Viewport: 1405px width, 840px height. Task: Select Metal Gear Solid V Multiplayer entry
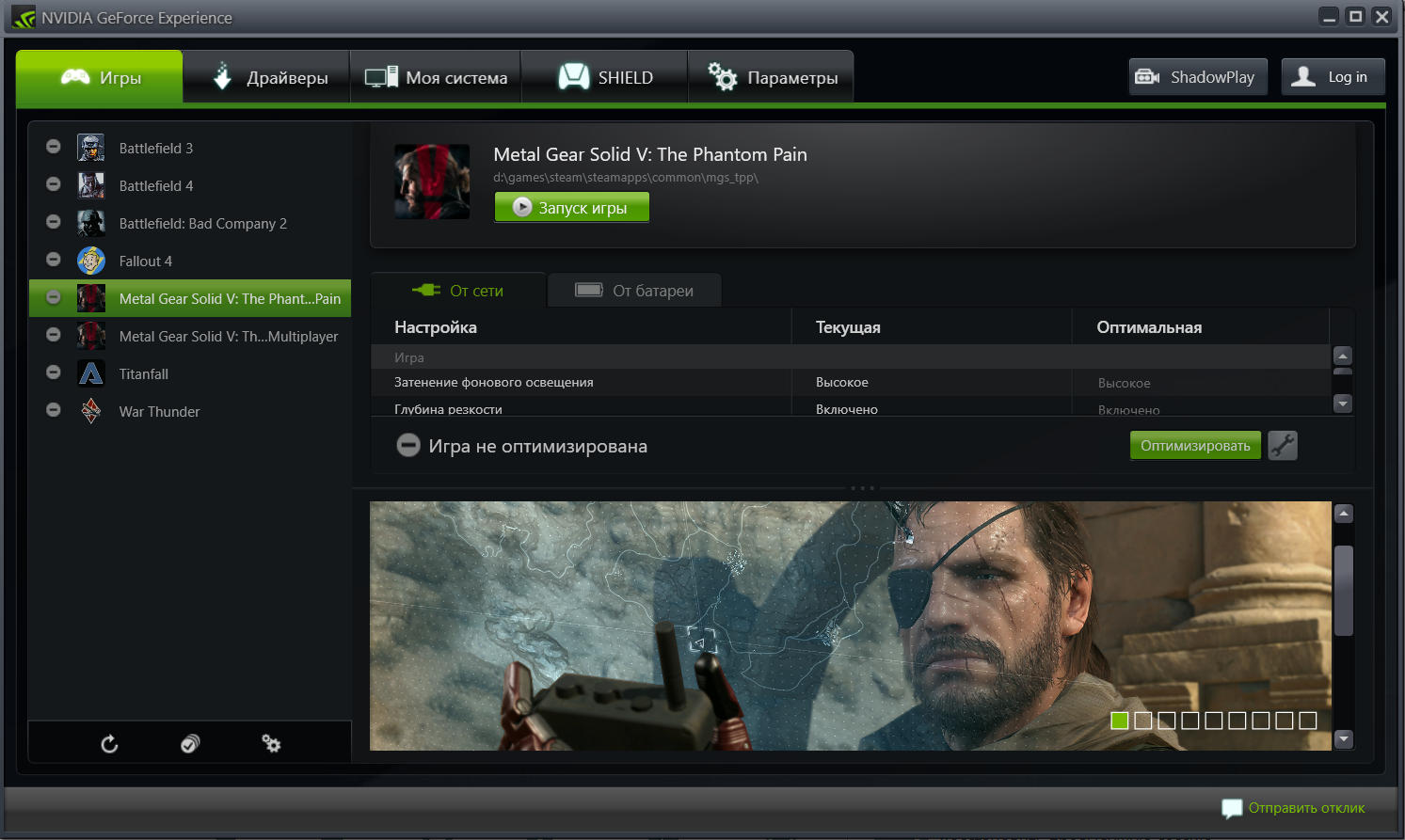pyautogui.click(x=190, y=336)
